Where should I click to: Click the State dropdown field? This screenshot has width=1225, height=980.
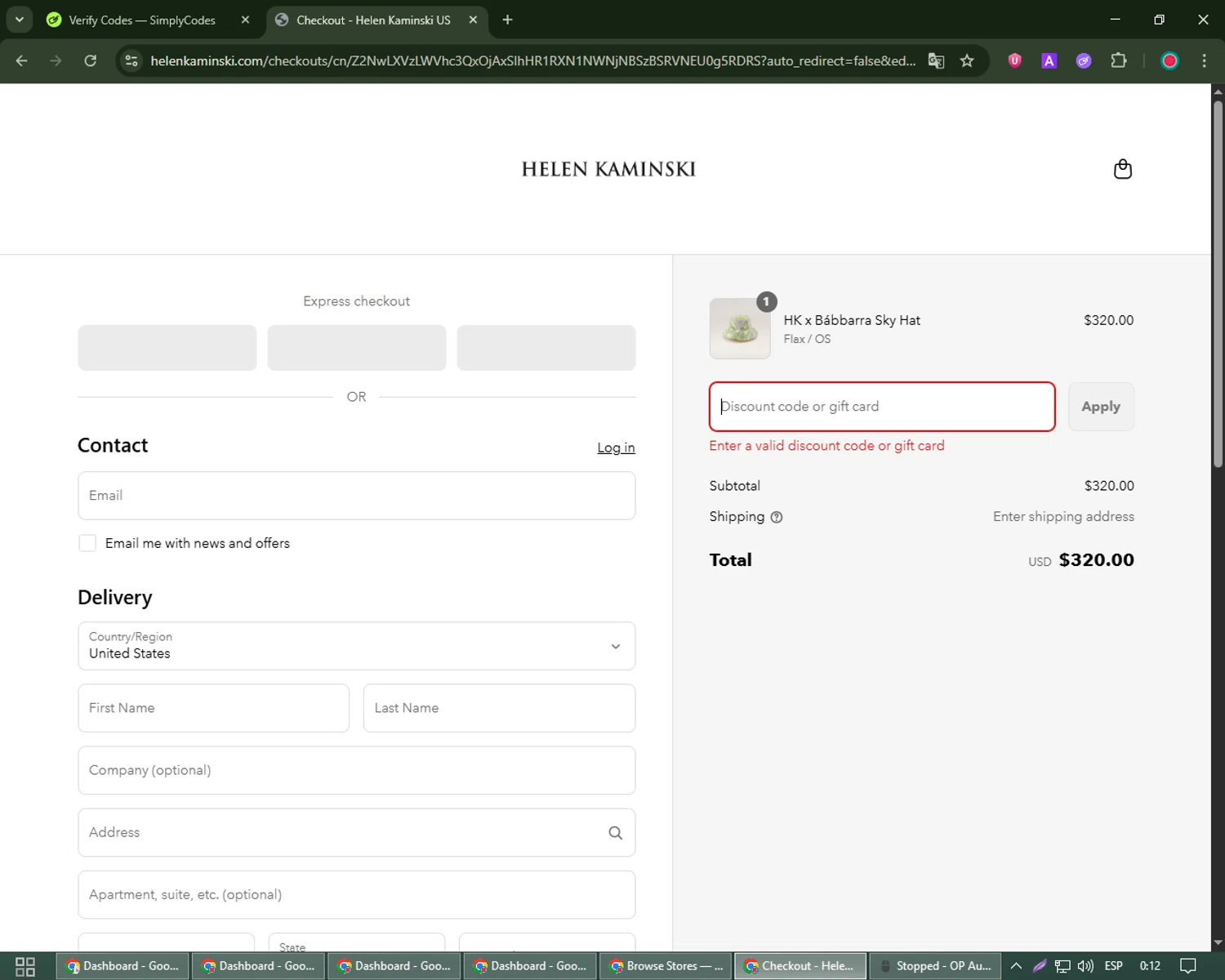coord(357,942)
